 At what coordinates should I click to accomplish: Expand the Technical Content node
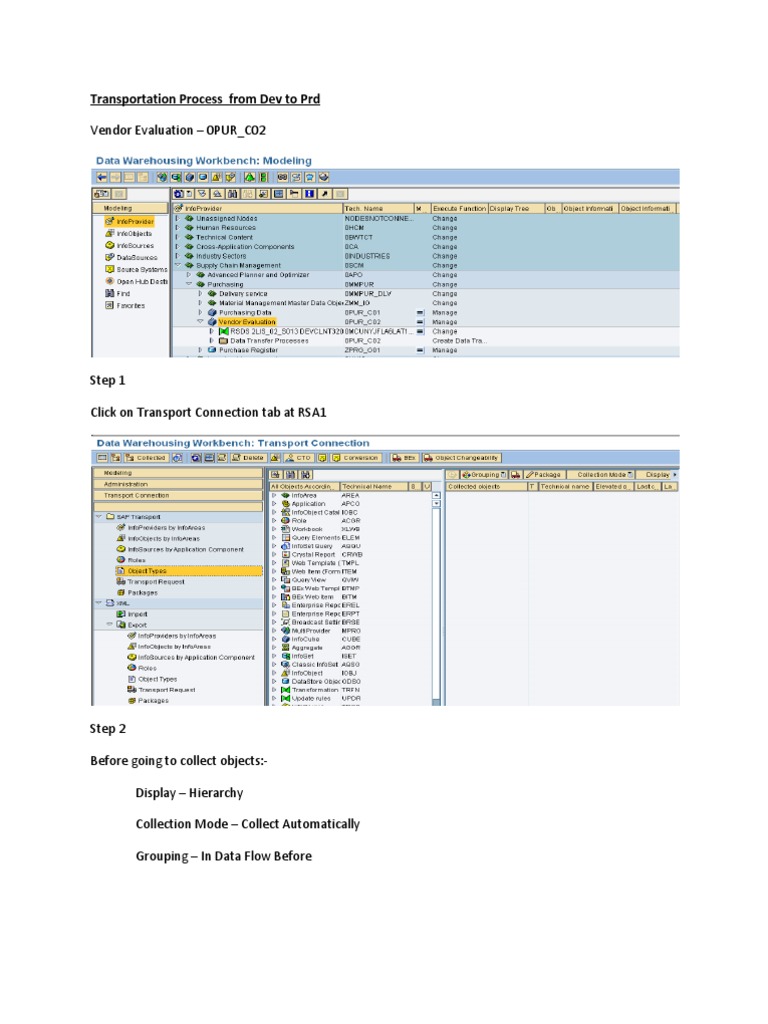[178, 237]
